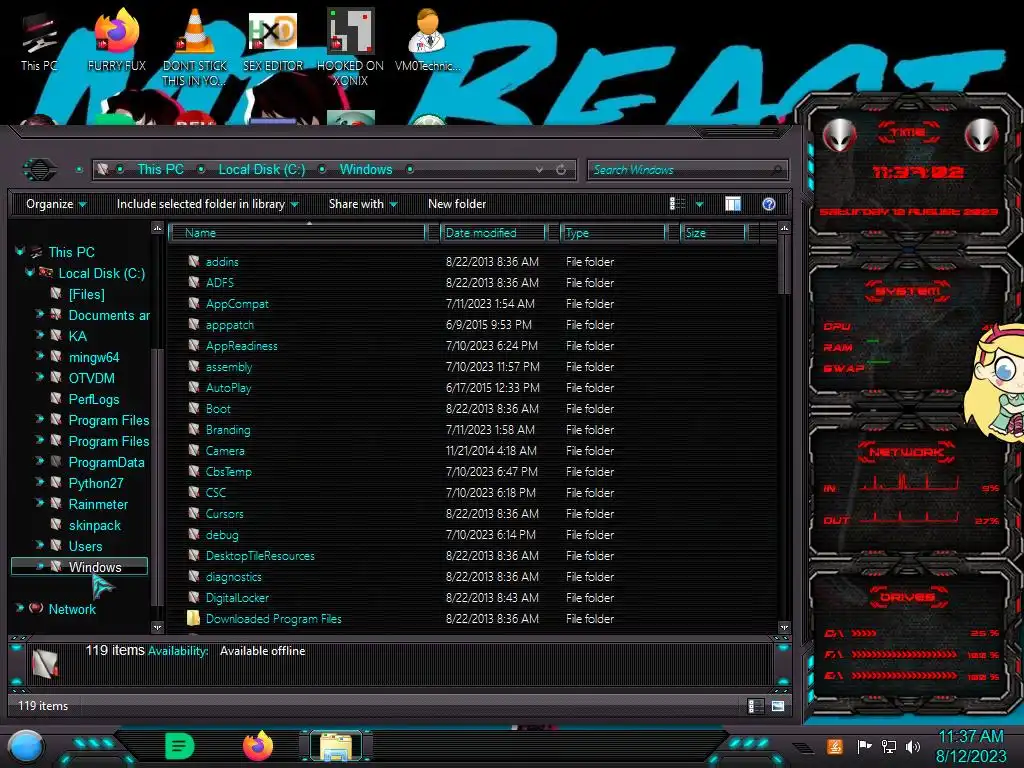Click Windows in the address breadcrumb
The image size is (1024, 768).
pos(366,170)
